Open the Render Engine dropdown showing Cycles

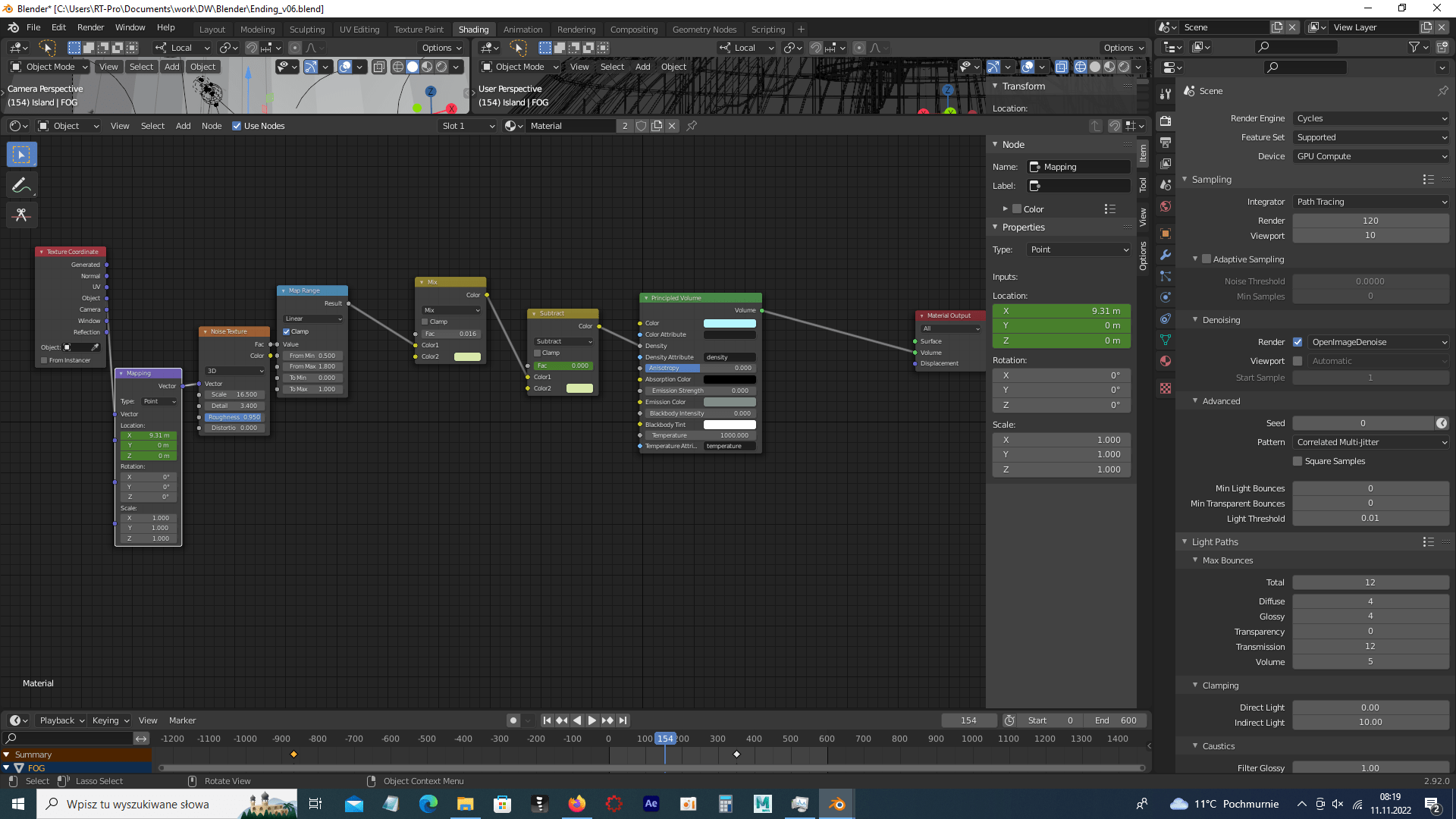[1370, 118]
